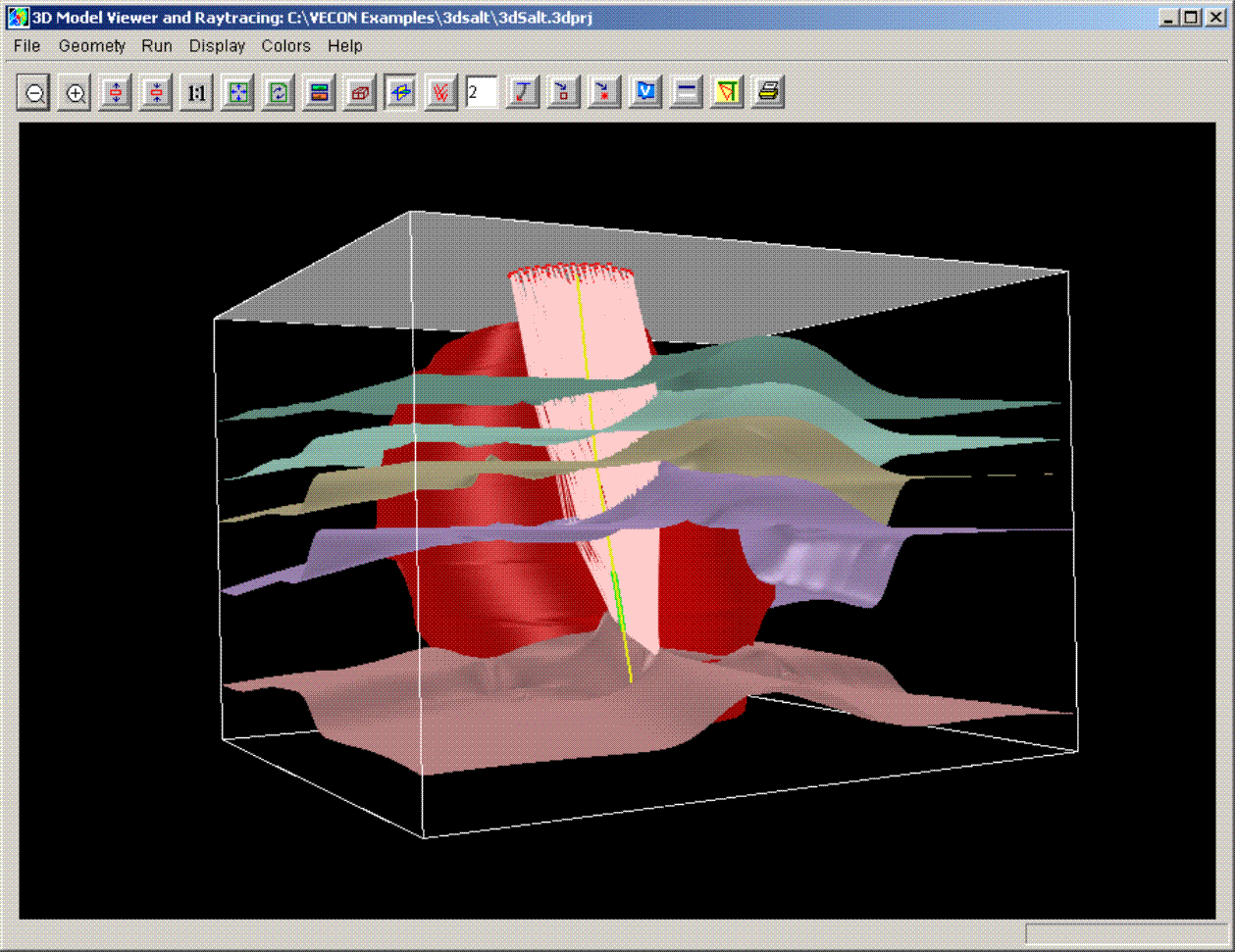Click the green refresh/rotate icon
The width and height of the screenshot is (1235, 952).
coord(279,93)
